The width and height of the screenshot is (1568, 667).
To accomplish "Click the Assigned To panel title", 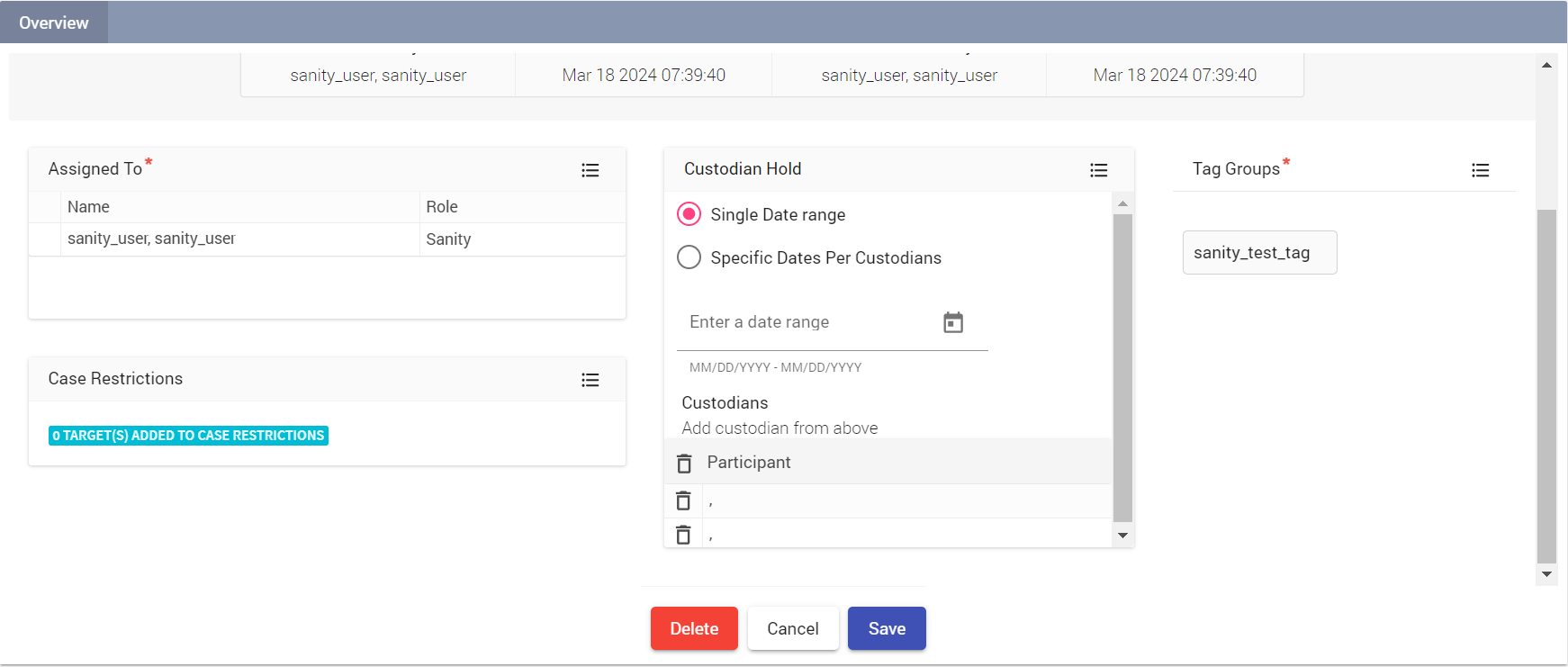I will (95, 169).
